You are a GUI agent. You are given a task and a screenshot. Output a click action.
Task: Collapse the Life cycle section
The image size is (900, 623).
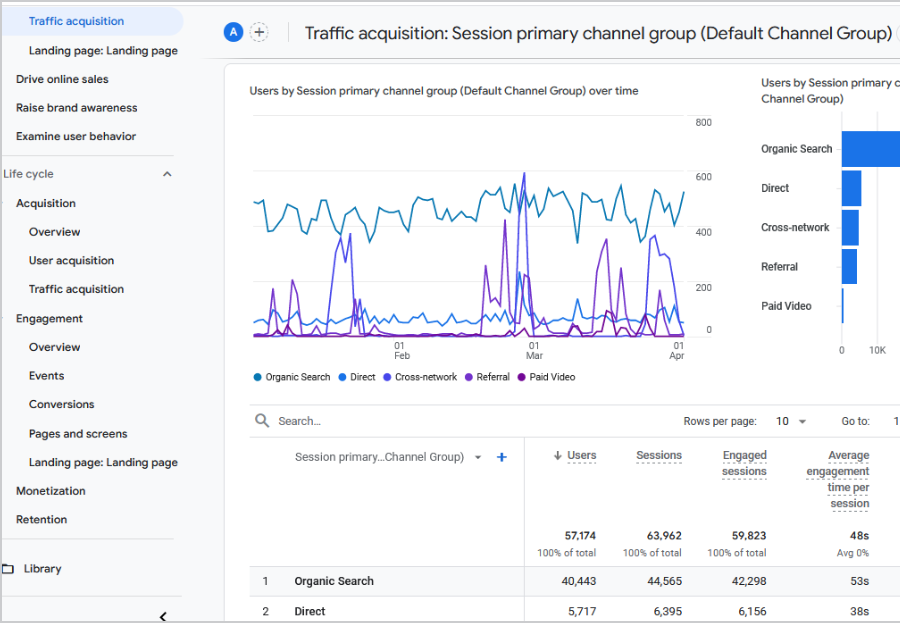coord(167,174)
